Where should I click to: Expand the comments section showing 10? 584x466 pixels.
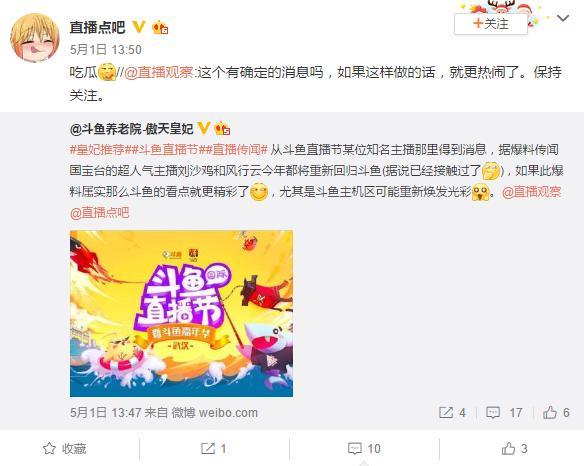(364, 448)
